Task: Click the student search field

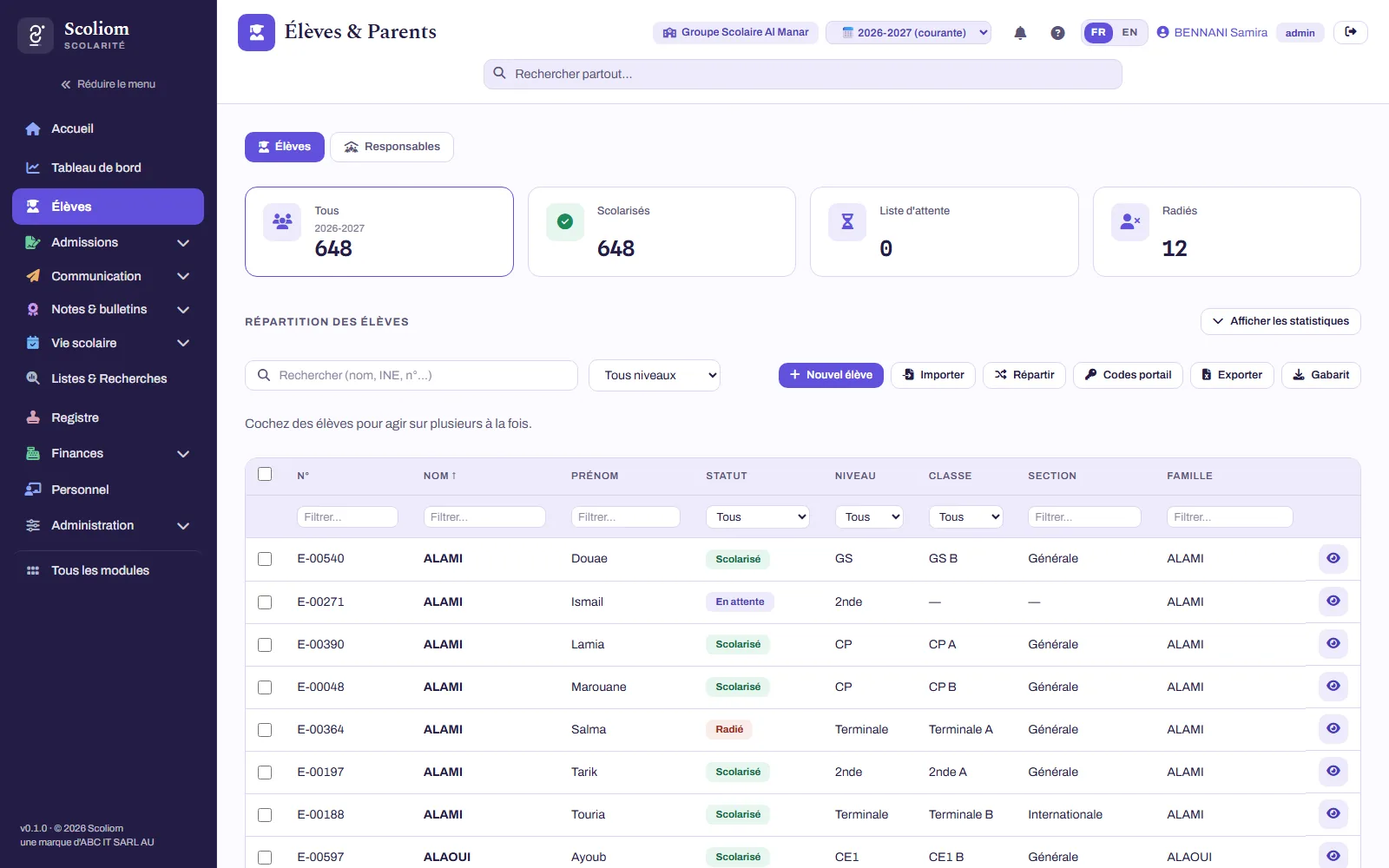Action: [x=411, y=376]
